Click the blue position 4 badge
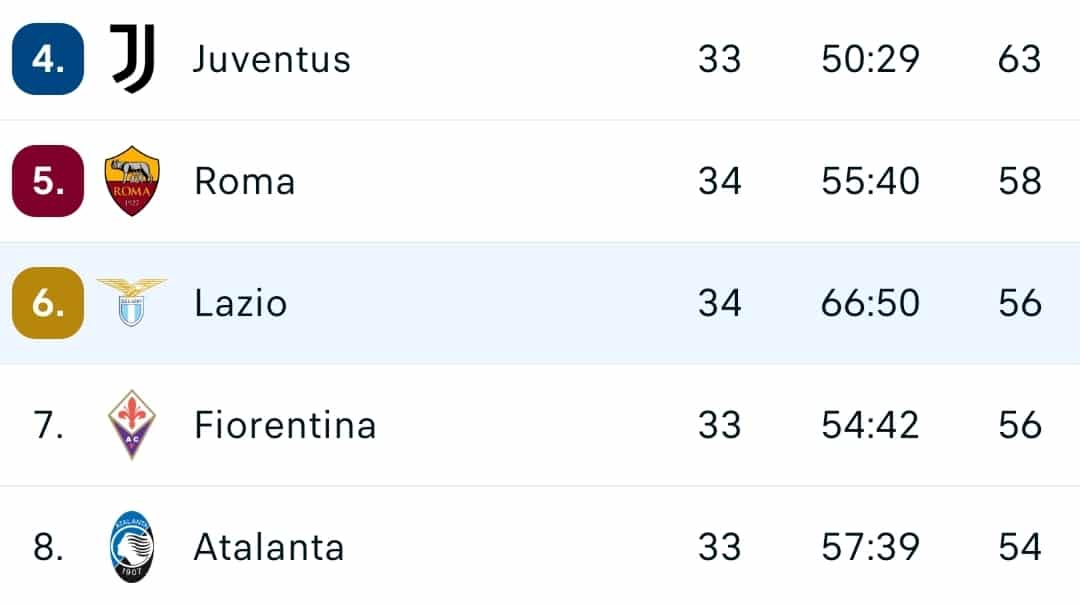 pos(48,59)
